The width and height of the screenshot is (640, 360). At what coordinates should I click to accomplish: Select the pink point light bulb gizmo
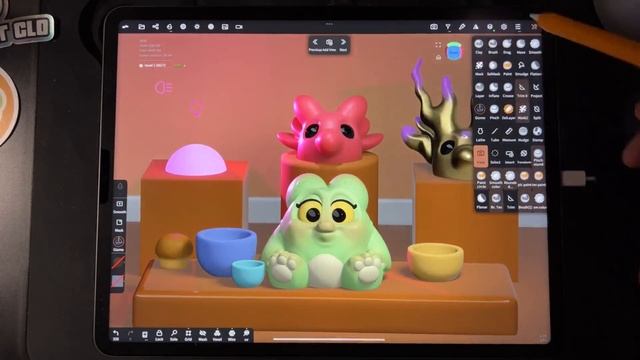click(x=196, y=109)
